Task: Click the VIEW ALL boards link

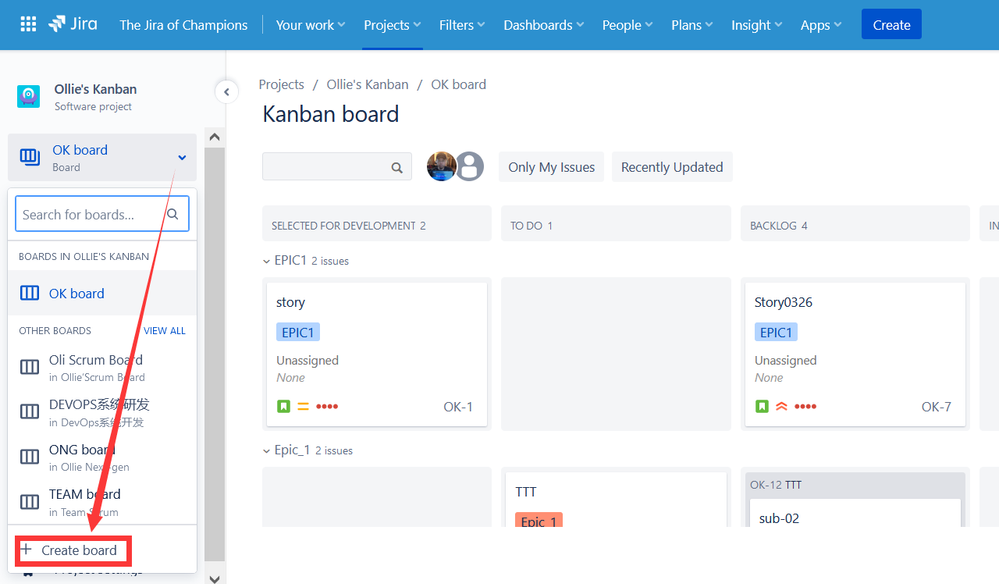Action: (164, 331)
